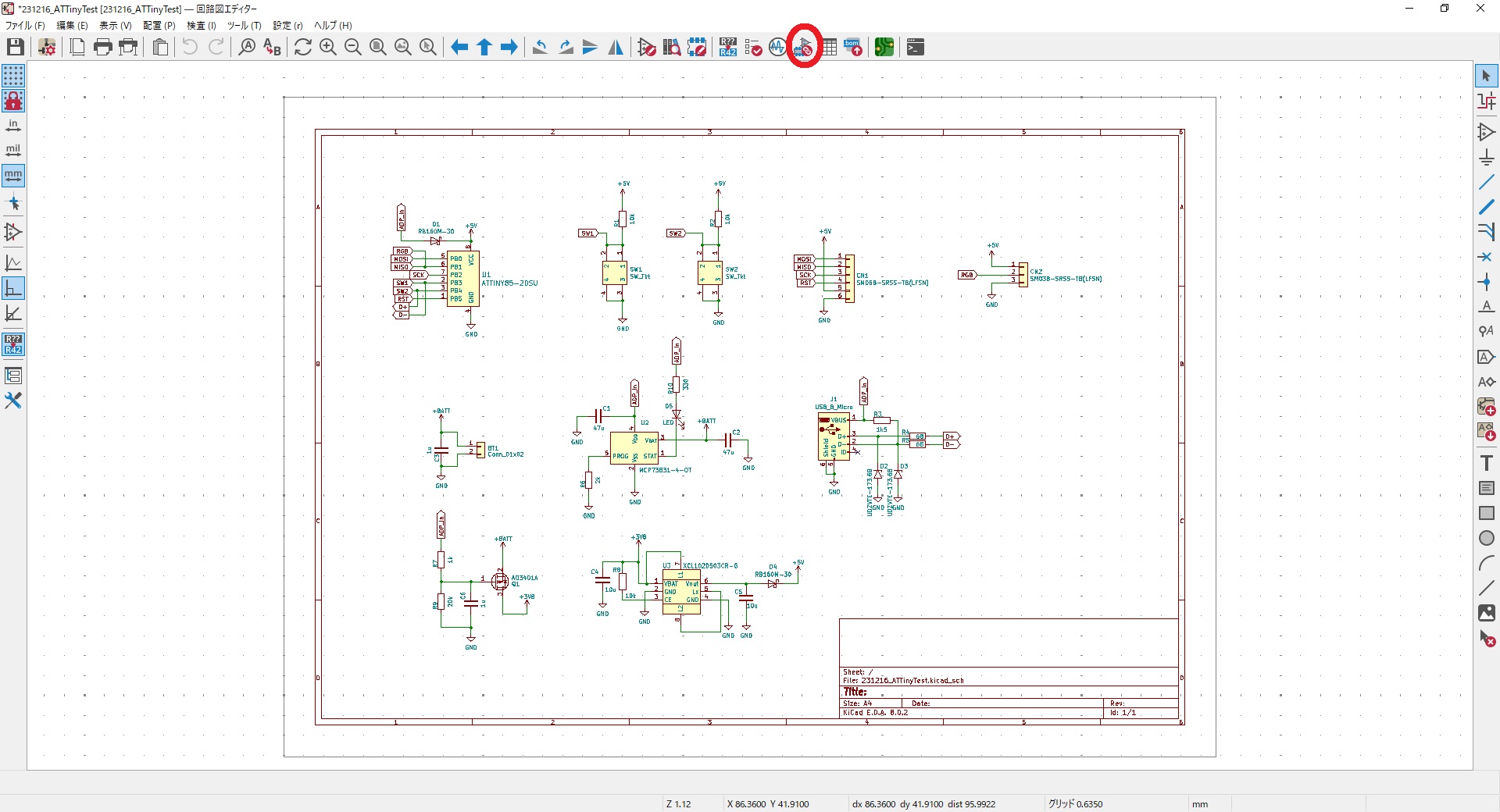Screen dimensions: 1500x812
Task: Select the add junction tool
Action: point(1486,282)
